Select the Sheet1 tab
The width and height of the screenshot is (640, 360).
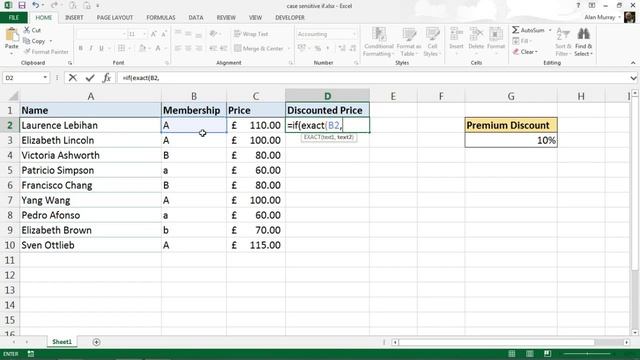click(x=62, y=342)
